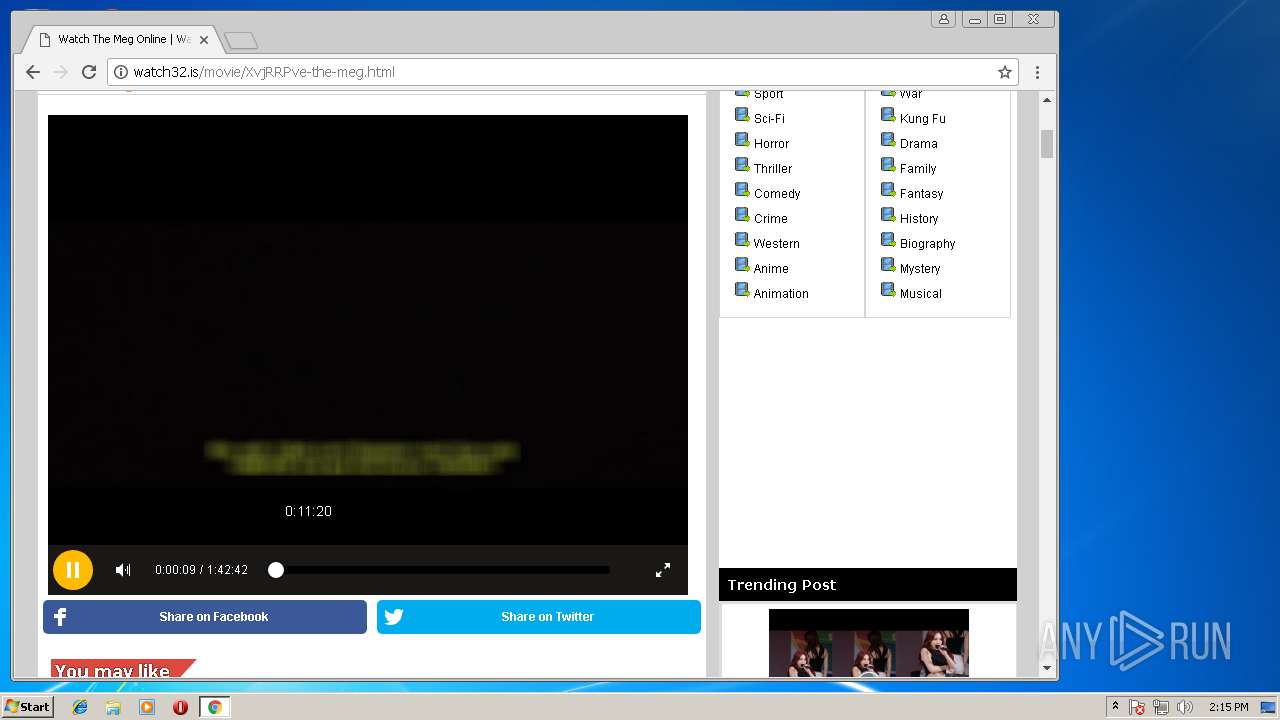Click the icon beside Biography

(888, 240)
